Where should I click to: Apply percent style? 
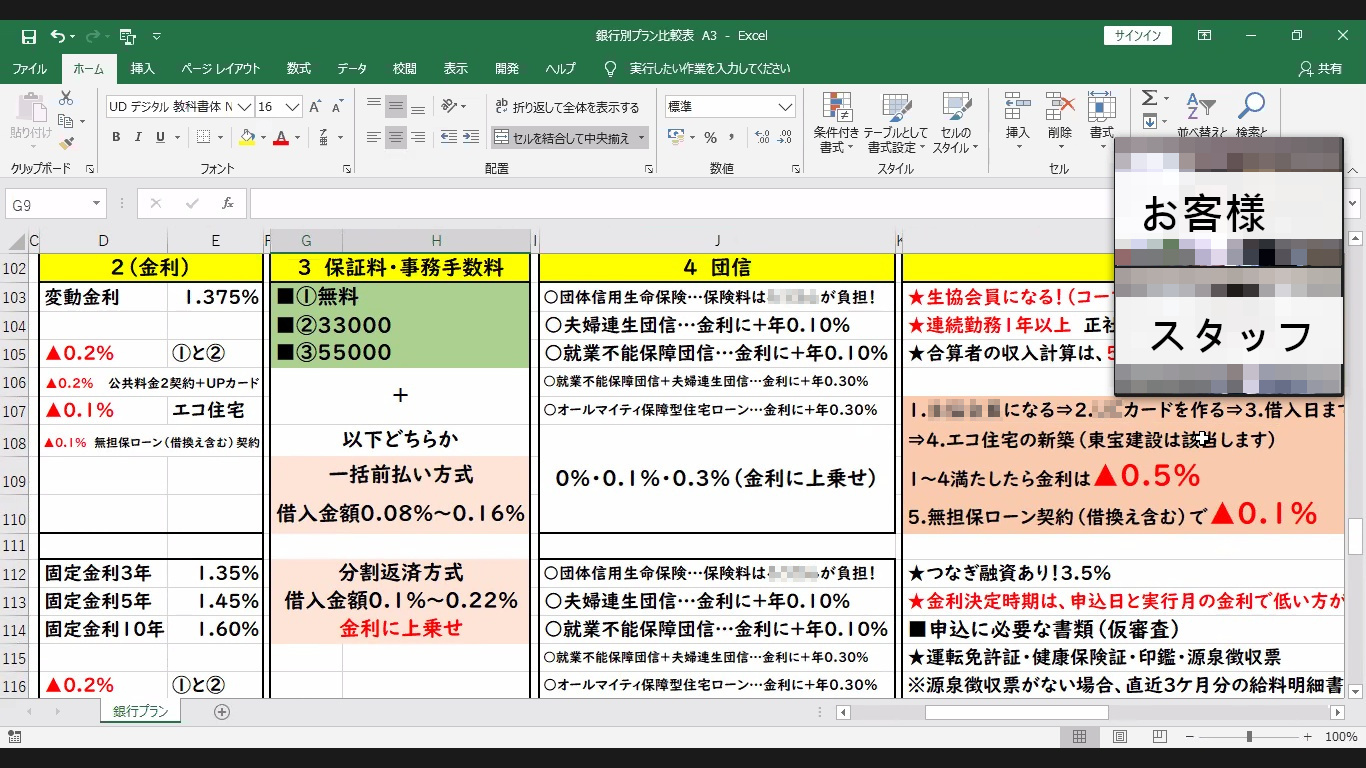710,137
